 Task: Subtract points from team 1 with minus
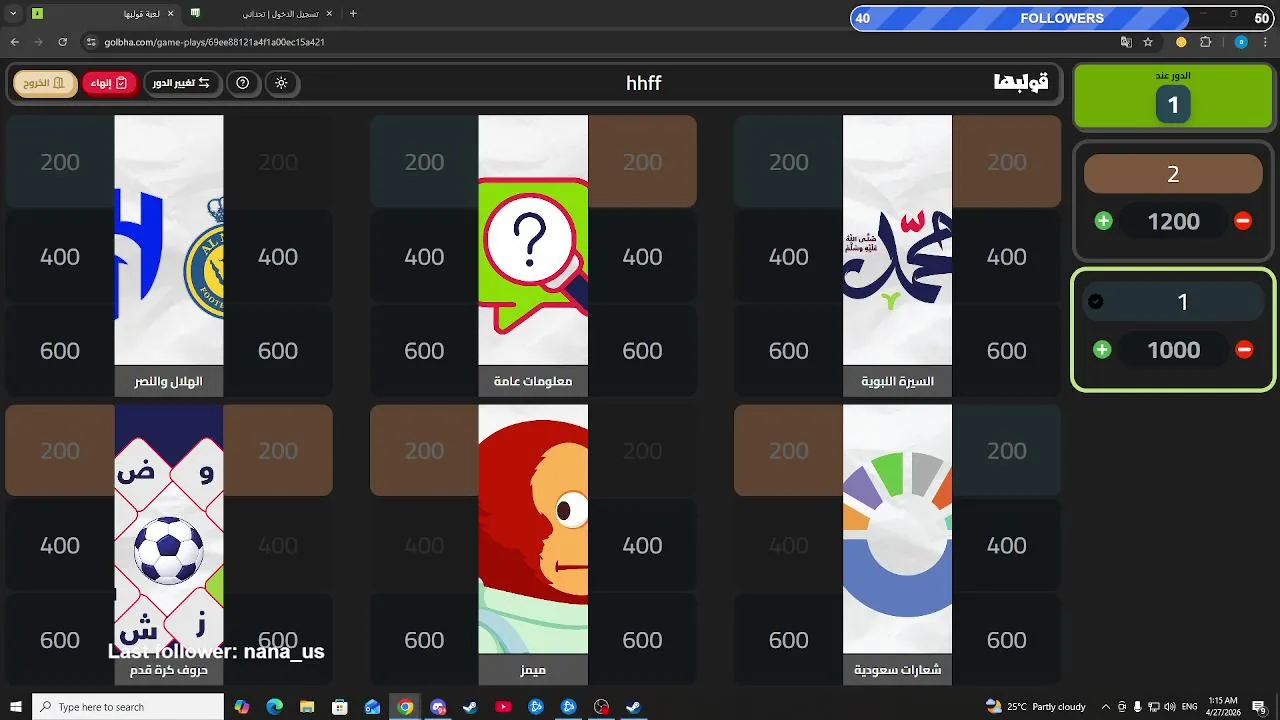click(1244, 349)
